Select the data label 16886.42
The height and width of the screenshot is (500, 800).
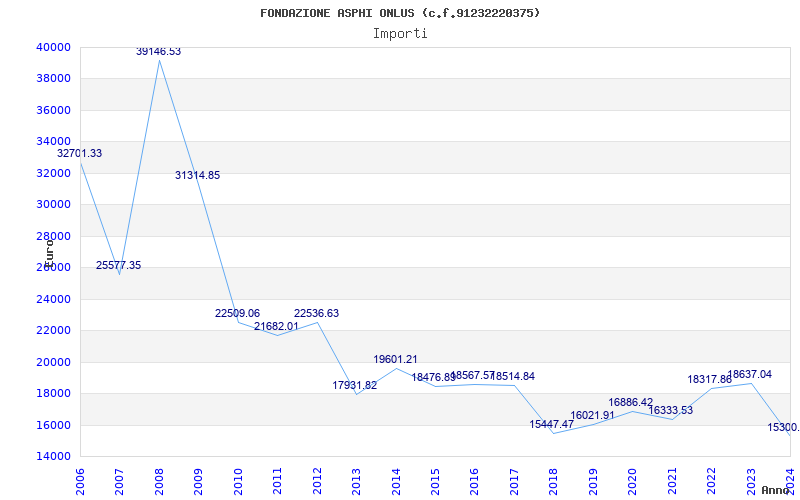[x=631, y=403]
